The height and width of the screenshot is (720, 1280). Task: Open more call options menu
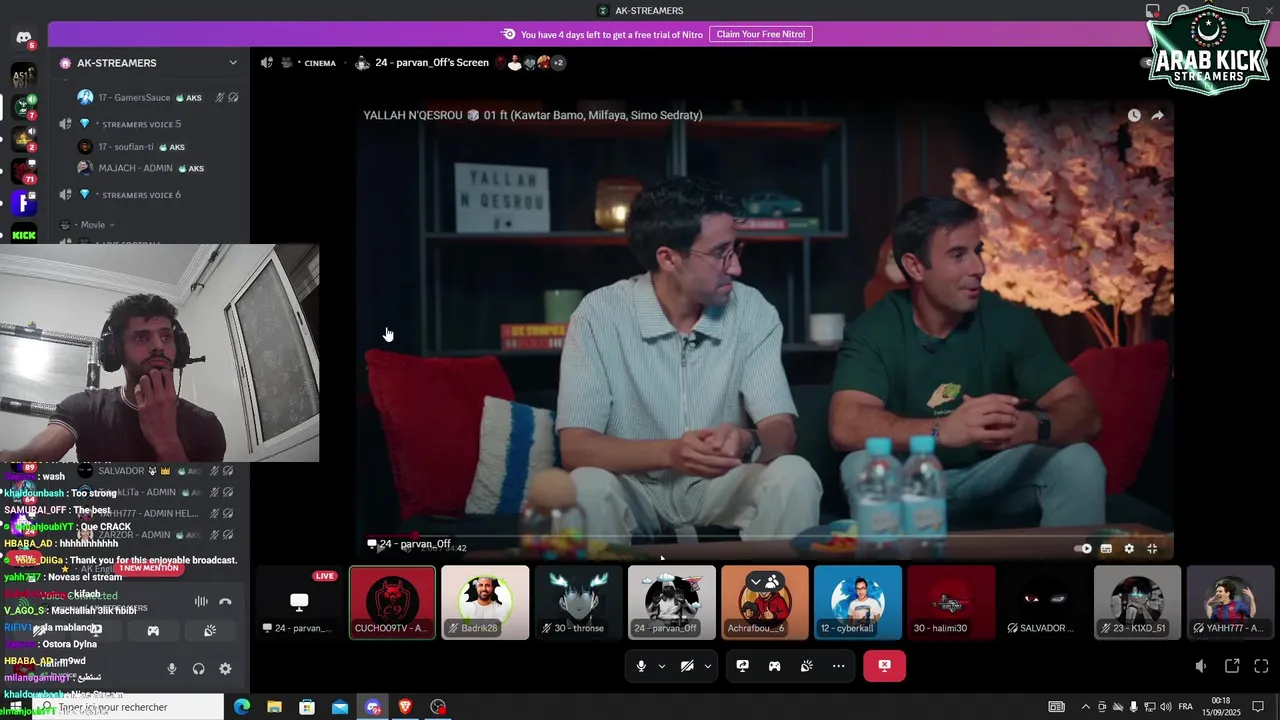click(x=838, y=666)
